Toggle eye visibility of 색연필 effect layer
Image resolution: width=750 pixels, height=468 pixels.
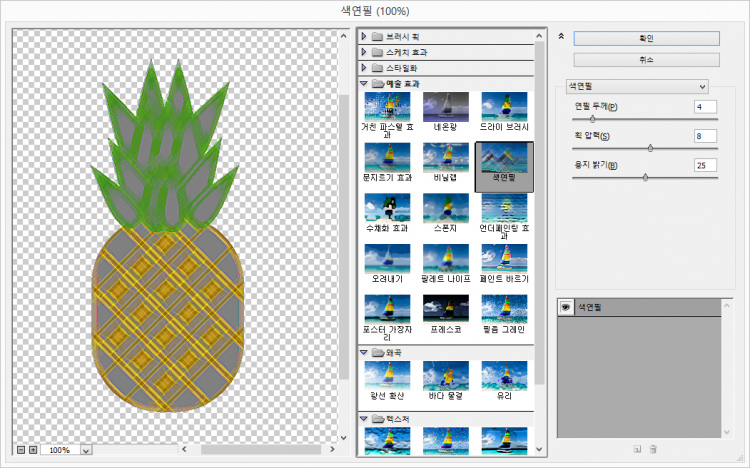point(566,307)
